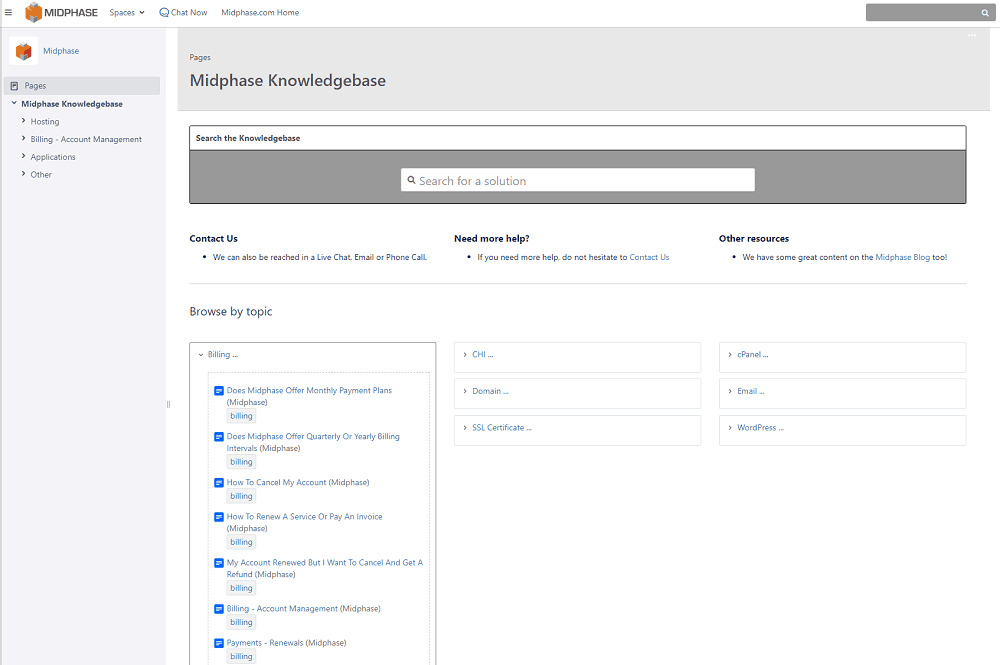Image resolution: width=1000 pixels, height=665 pixels.
Task: Click magnifier icon in 'Search for a solution' box
Action: (411, 180)
